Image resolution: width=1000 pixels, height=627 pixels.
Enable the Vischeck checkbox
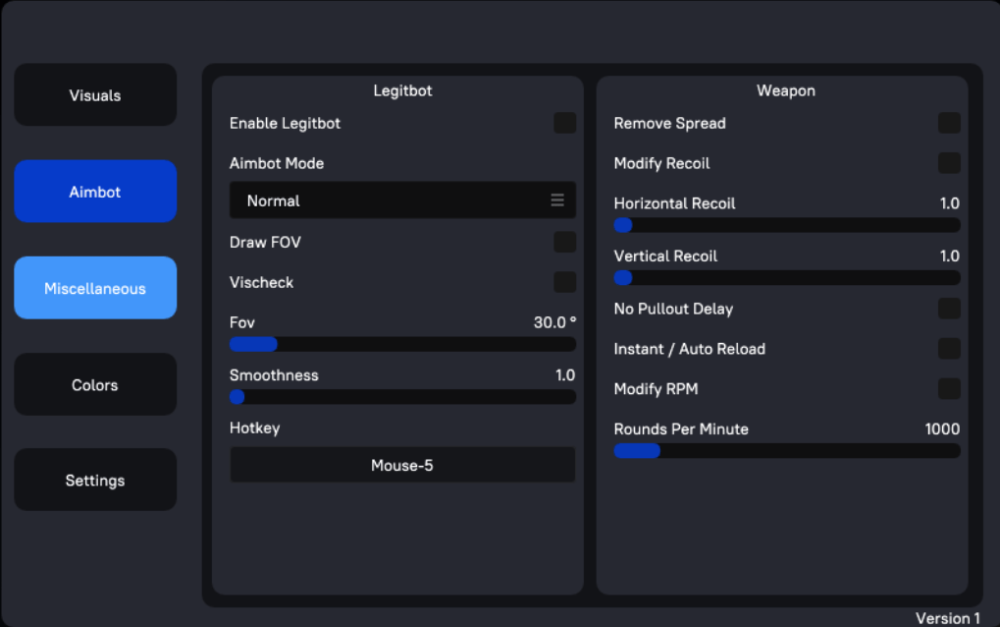click(565, 282)
